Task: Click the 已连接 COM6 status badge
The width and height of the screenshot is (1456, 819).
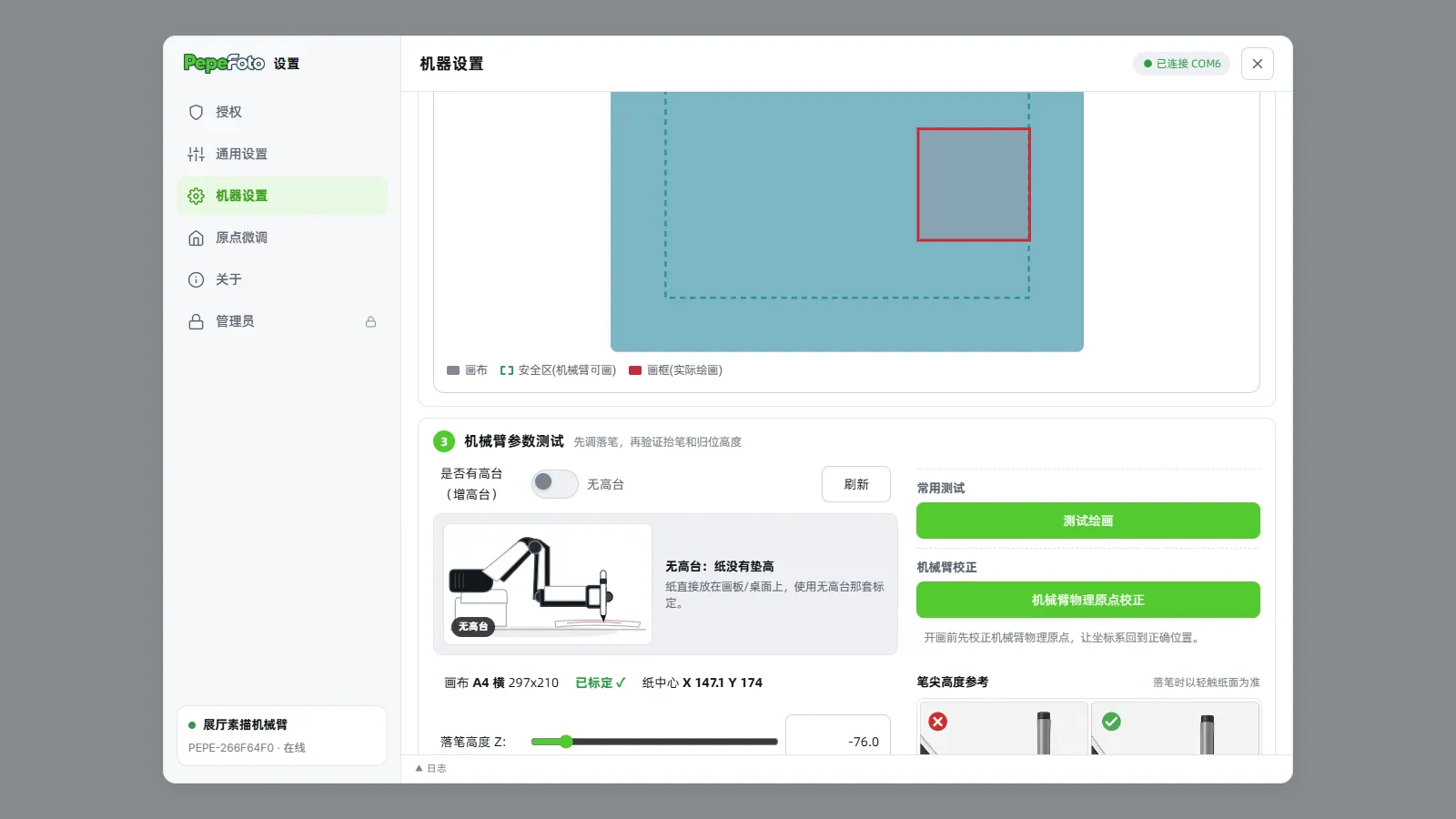Action: coord(1182,64)
